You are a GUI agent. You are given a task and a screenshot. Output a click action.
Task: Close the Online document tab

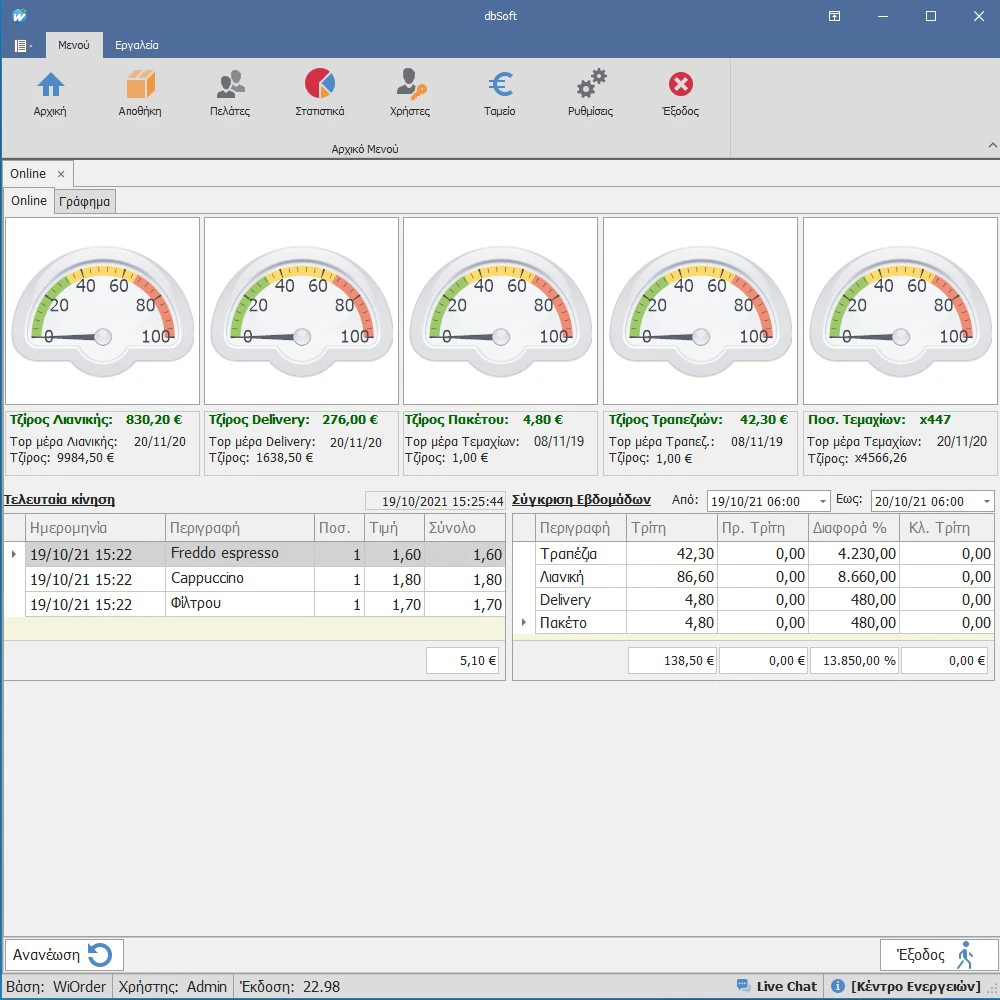click(61, 174)
